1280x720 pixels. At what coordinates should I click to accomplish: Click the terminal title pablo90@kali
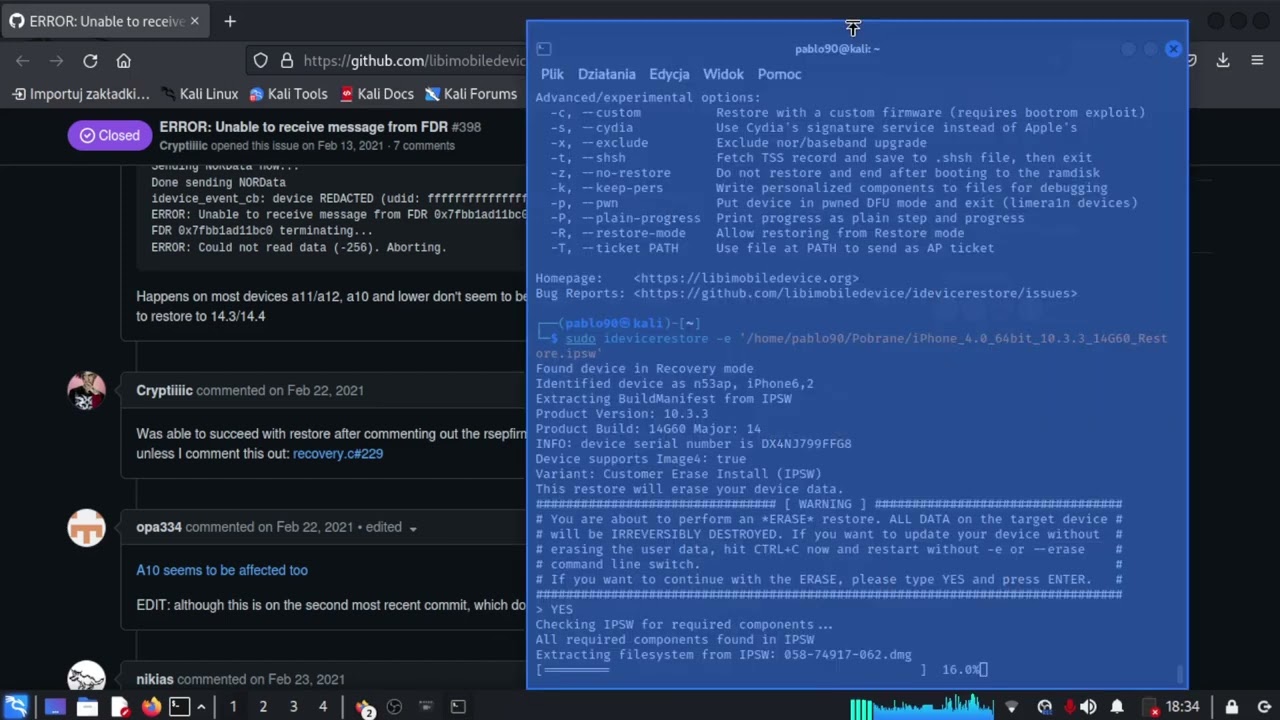click(x=838, y=49)
